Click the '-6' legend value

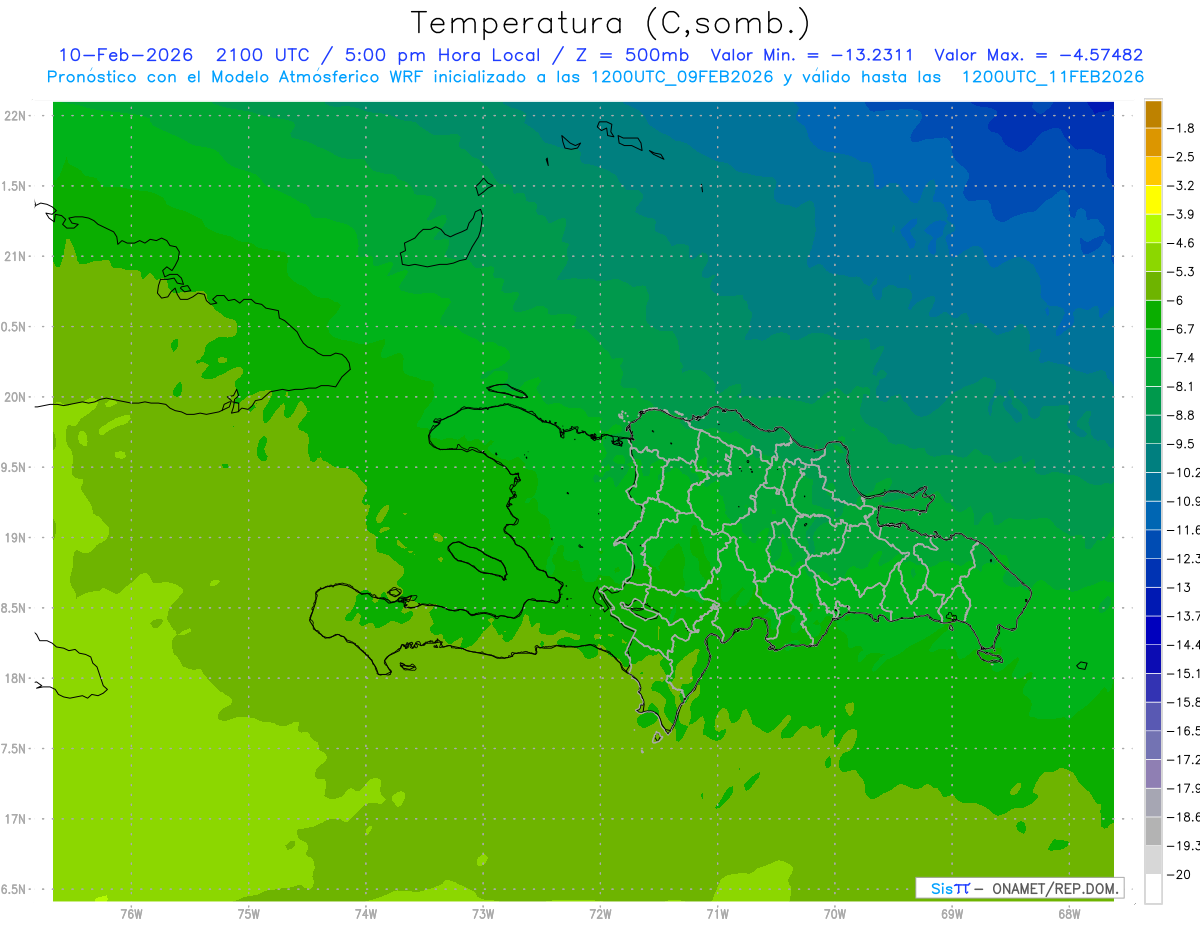click(x=1177, y=300)
